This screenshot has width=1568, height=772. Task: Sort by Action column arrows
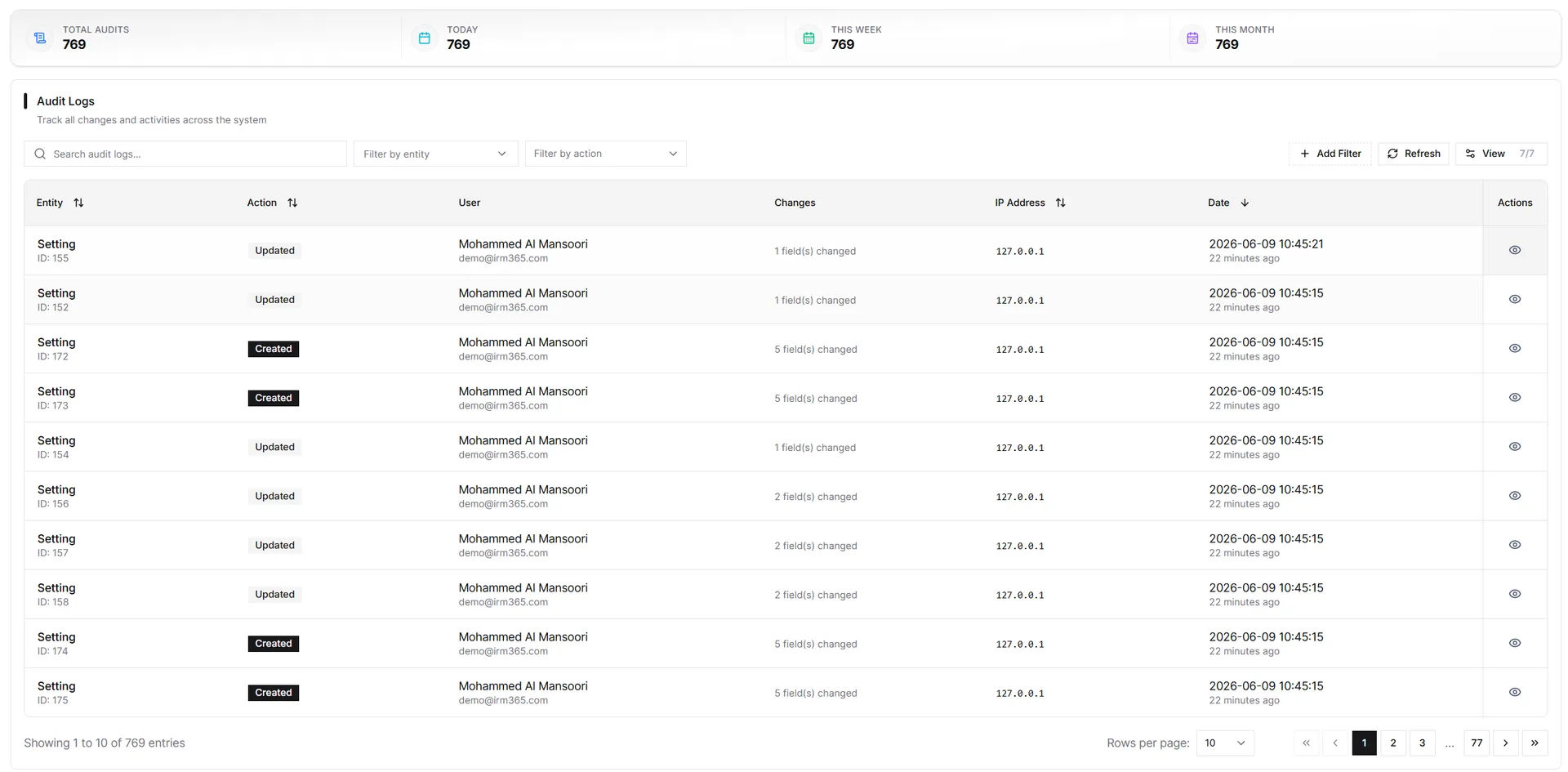tap(292, 203)
